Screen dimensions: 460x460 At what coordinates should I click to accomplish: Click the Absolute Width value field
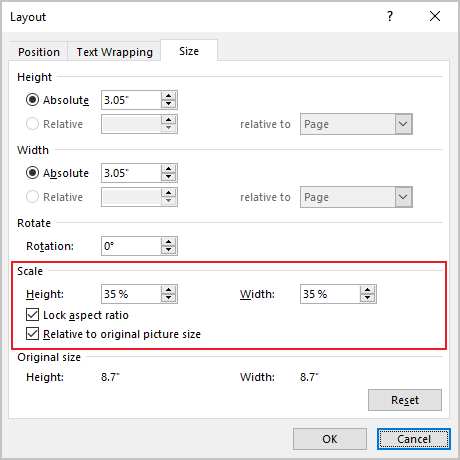coord(132,173)
